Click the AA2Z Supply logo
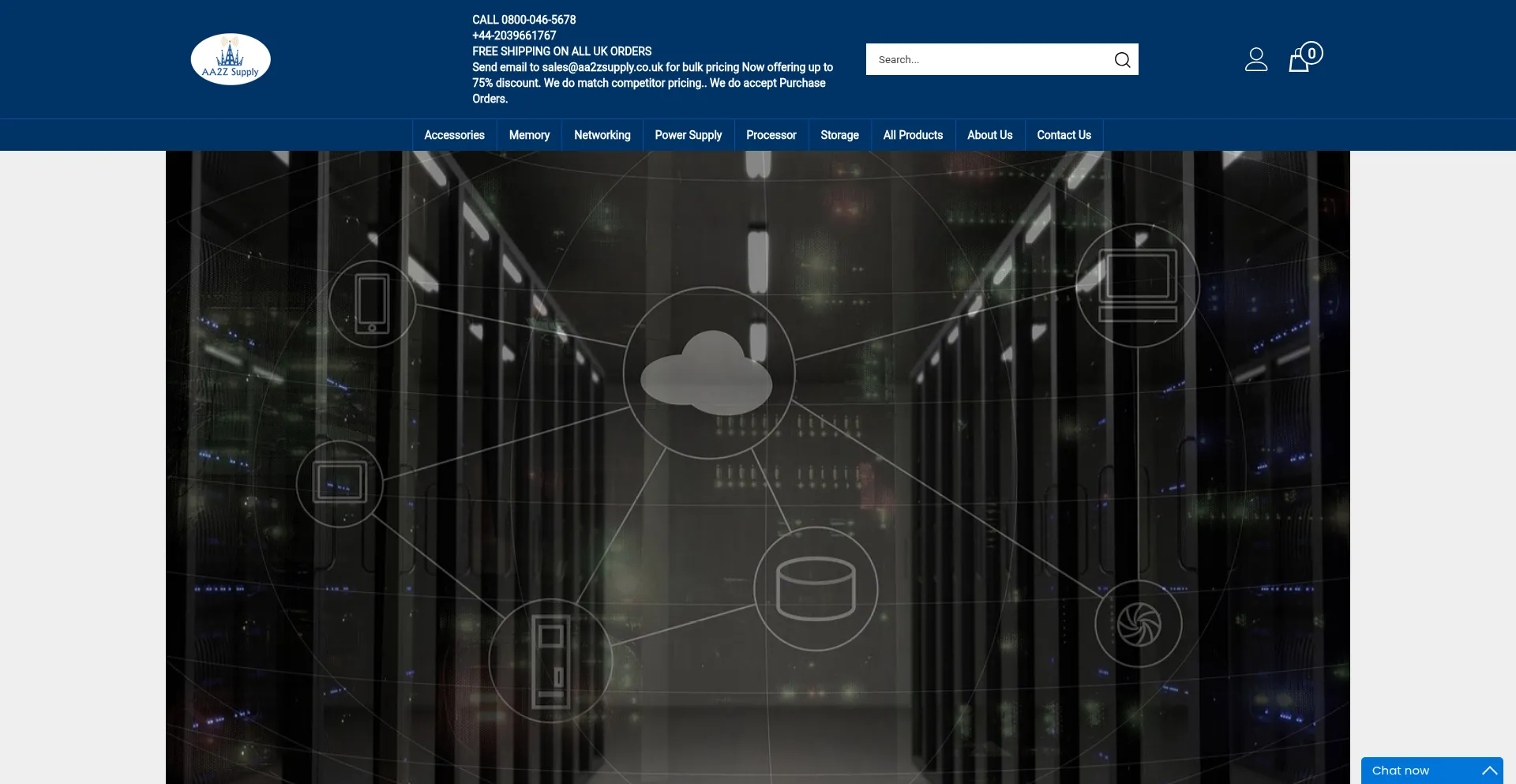Screen dimensions: 1516x784 (x=231, y=59)
